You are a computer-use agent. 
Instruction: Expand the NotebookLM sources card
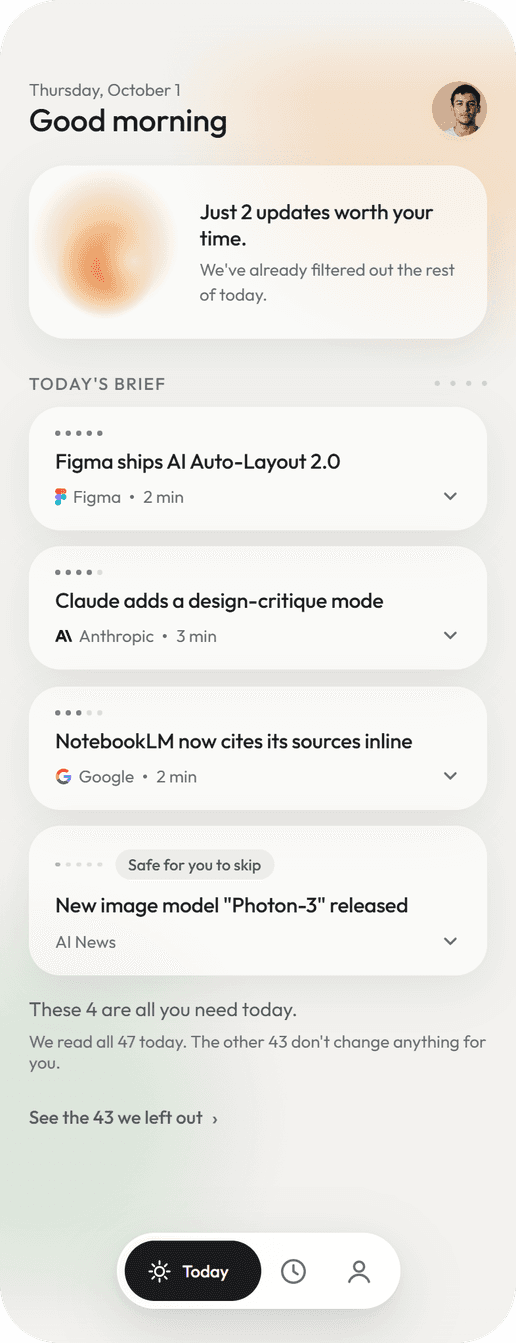pyautogui.click(x=450, y=776)
